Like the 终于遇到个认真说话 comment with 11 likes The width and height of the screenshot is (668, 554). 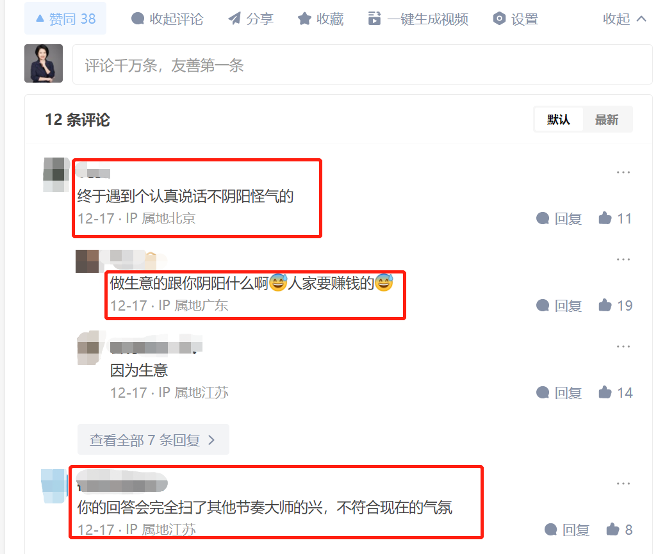[615, 219]
